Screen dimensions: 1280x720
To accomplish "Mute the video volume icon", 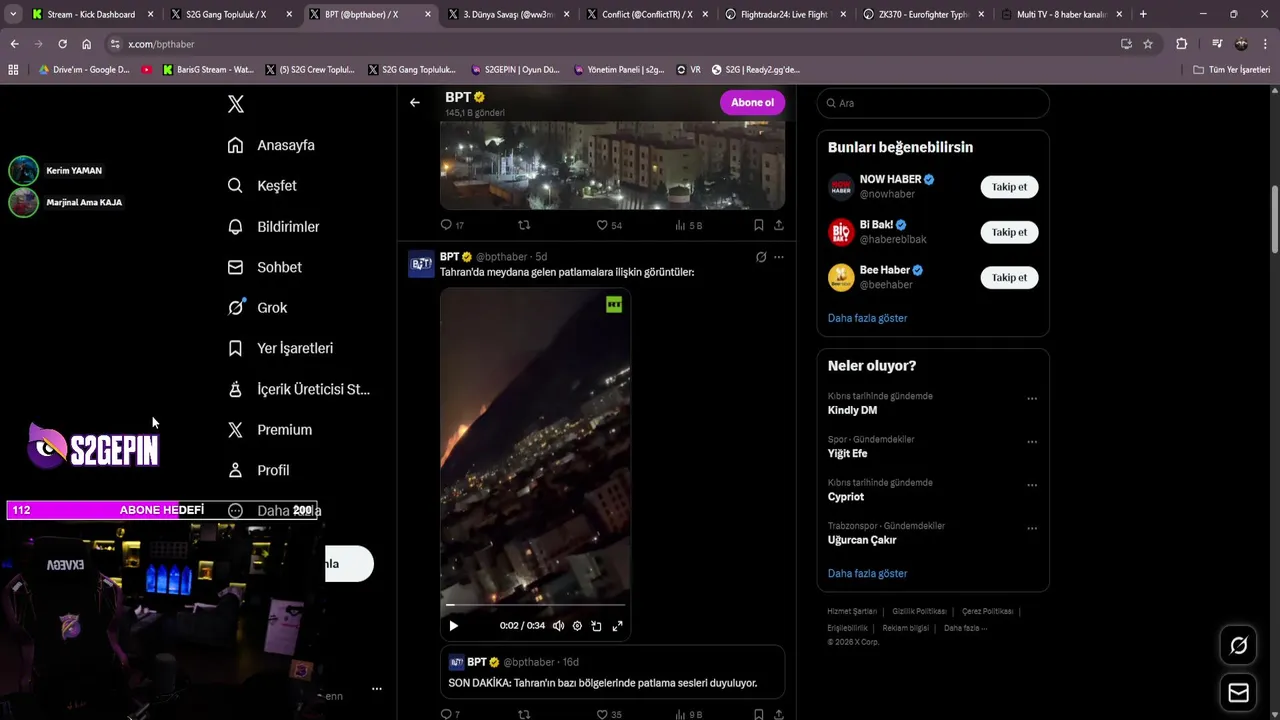I will [558, 626].
